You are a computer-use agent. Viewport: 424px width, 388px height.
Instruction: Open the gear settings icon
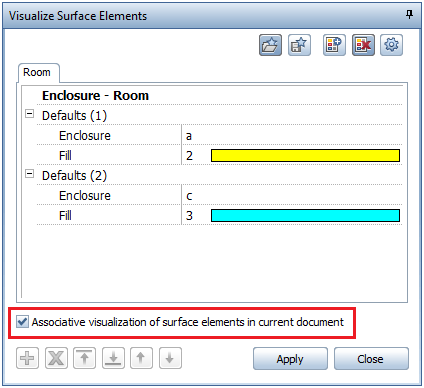(392, 45)
